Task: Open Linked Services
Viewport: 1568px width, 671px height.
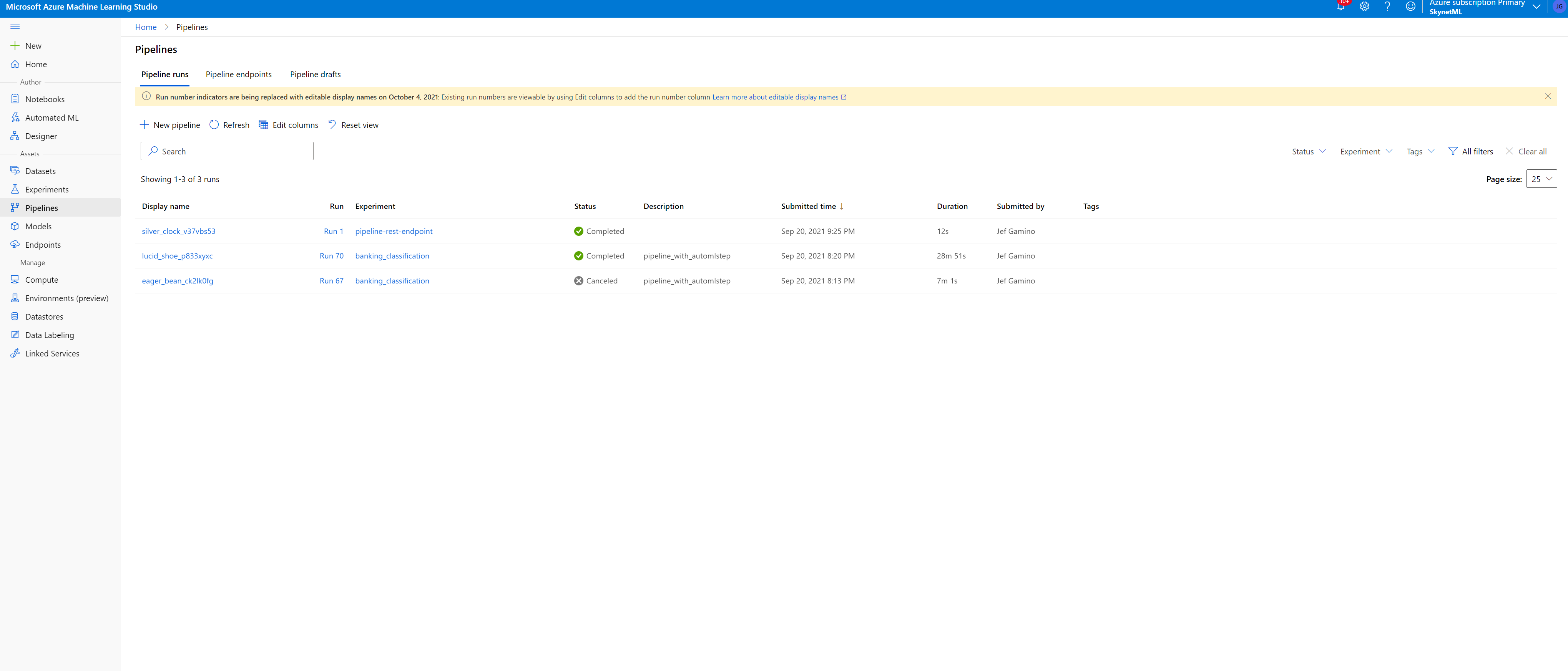Action: pyautogui.click(x=52, y=353)
